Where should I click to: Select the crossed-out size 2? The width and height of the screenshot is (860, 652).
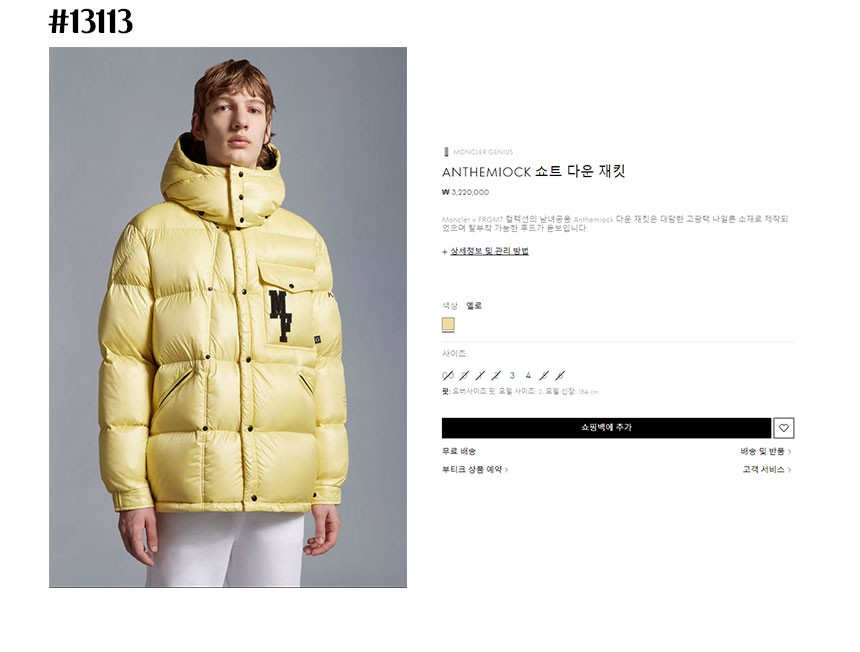coord(496,376)
